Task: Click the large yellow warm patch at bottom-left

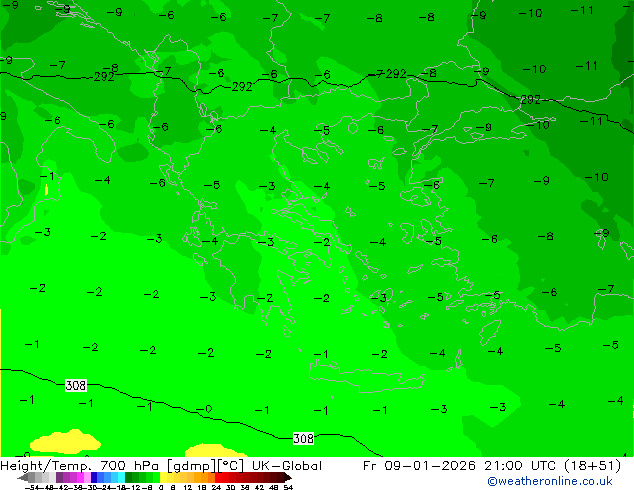Action: pyautogui.click(x=66, y=441)
